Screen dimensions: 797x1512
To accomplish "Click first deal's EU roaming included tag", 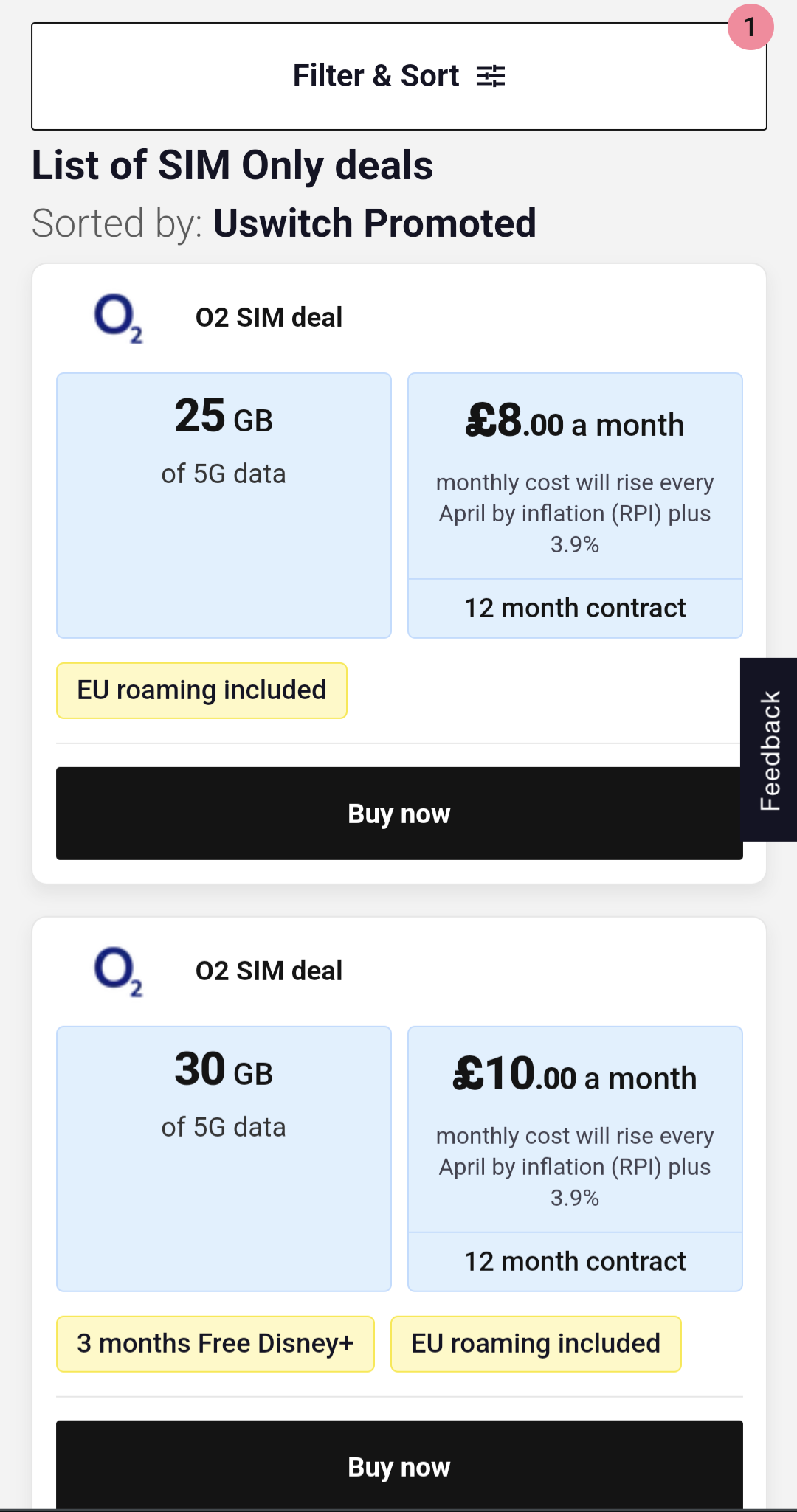I will click(x=201, y=690).
